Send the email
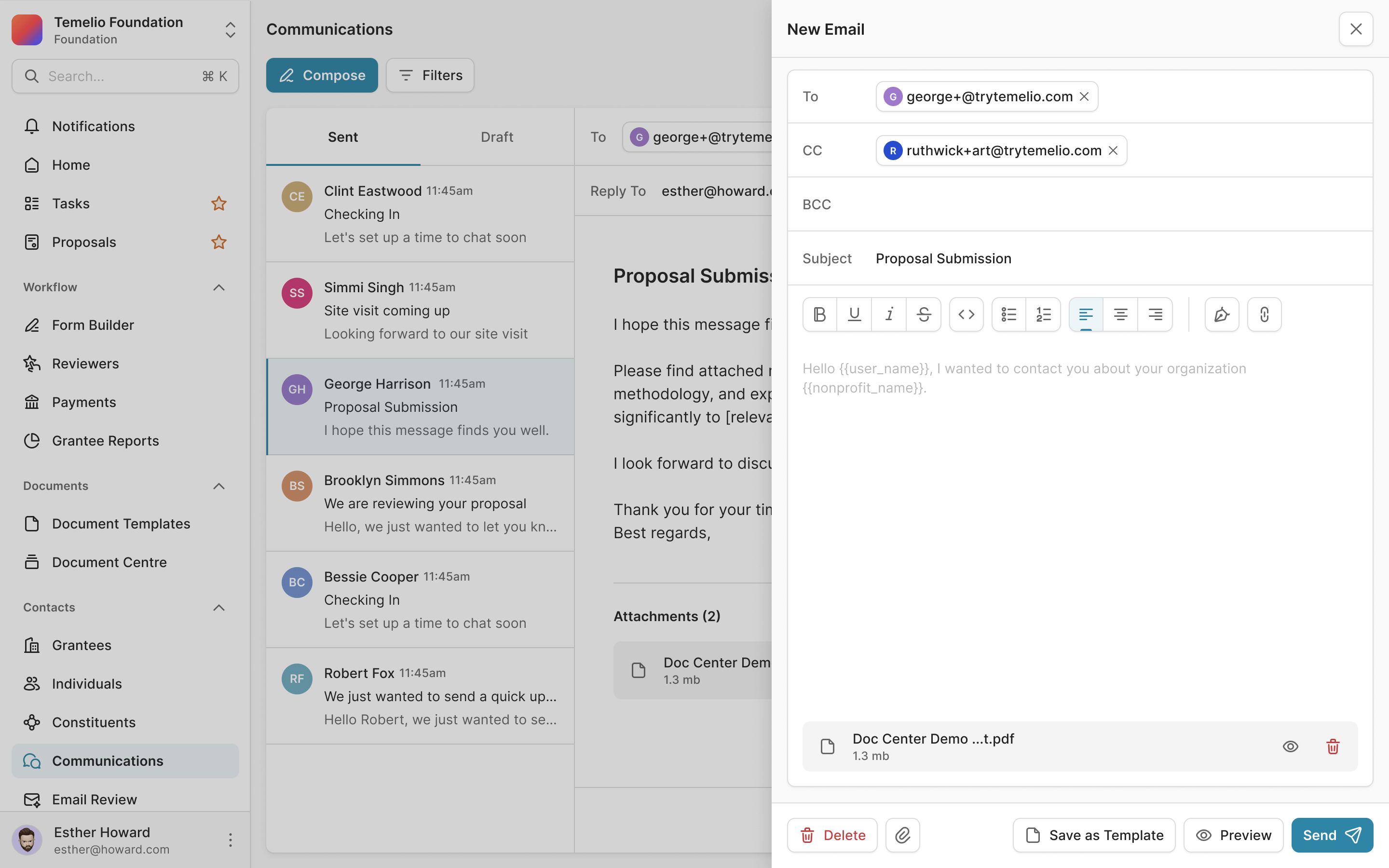The image size is (1389, 868). coord(1332,835)
